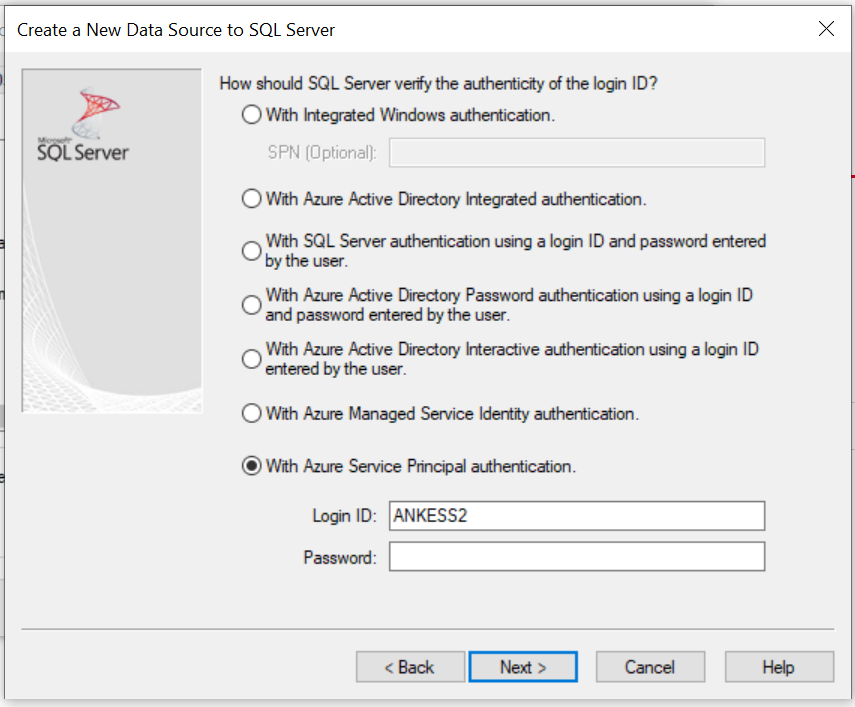
Task: Click the dialog title bar text
Action: pos(176,30)
